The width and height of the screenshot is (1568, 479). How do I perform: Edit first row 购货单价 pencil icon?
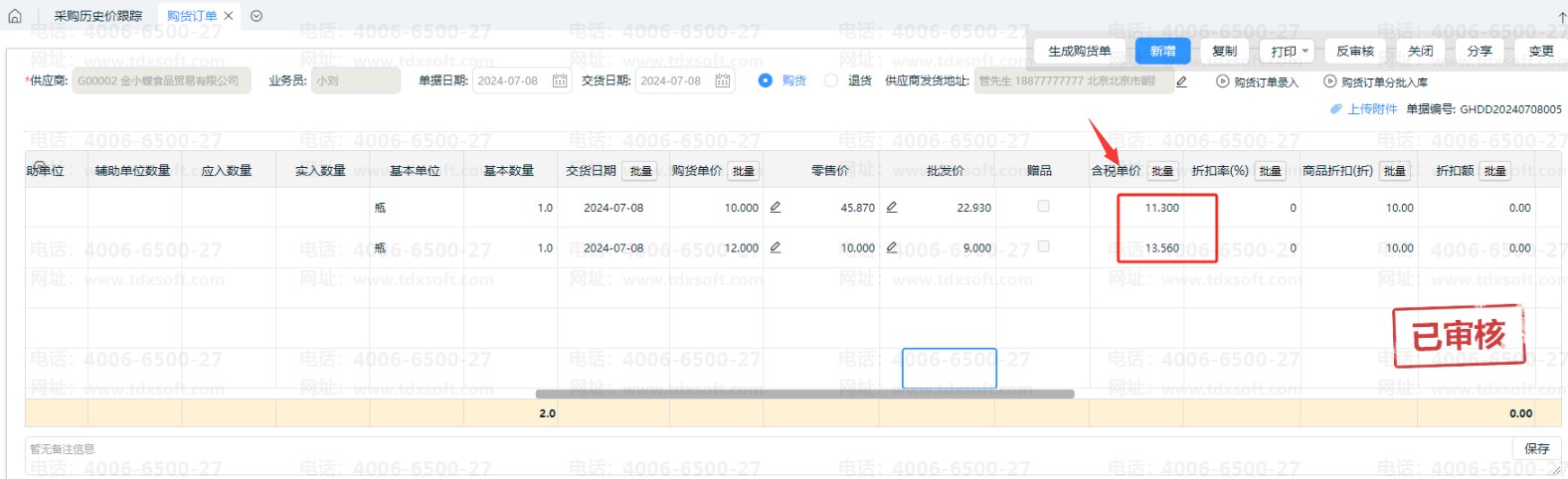tap(776, 207)
